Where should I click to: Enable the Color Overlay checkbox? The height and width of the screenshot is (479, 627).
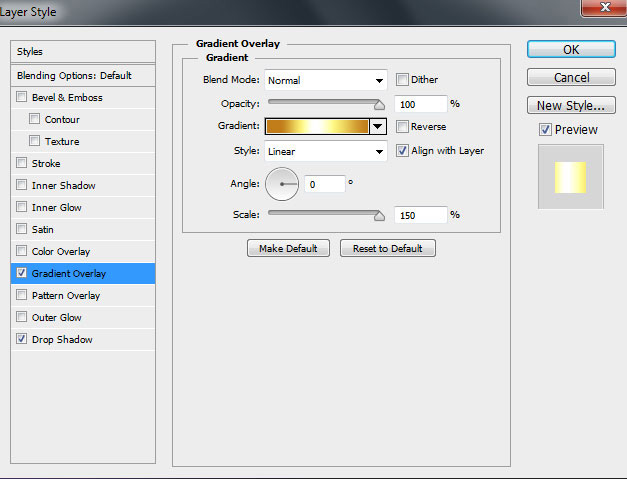(x=22, y=251)
